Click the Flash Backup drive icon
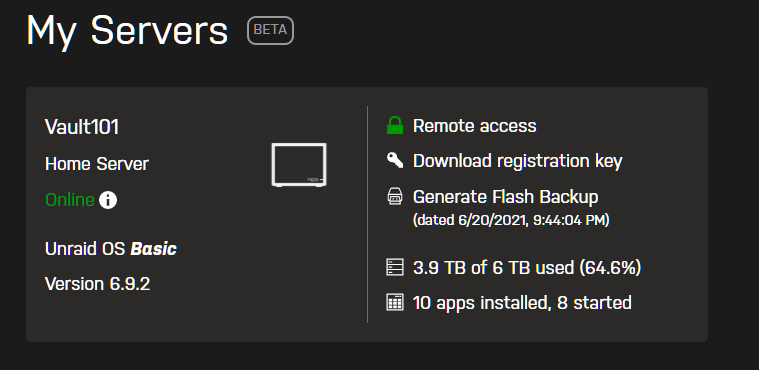This screenshot has width=759, height=370. click(x=395, y=197)
